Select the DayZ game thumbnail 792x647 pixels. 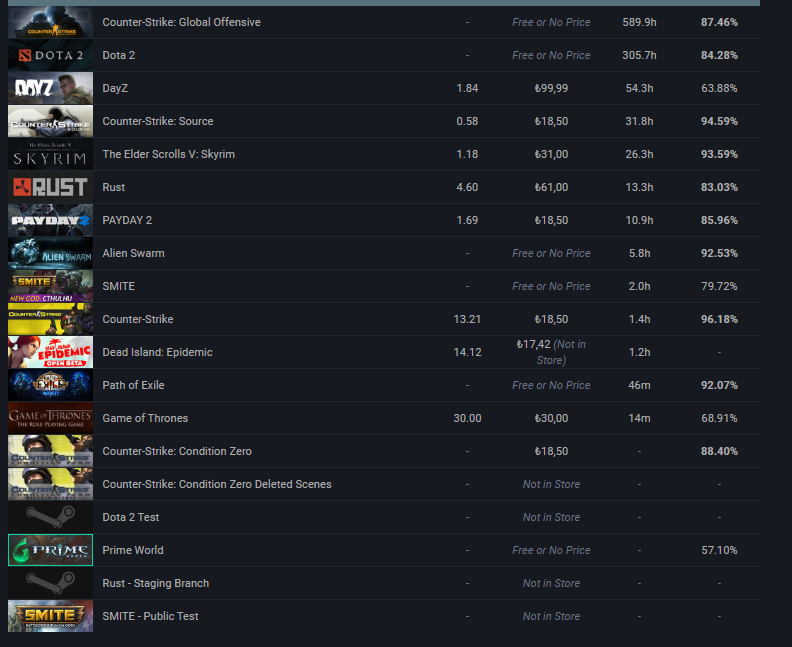51,88
